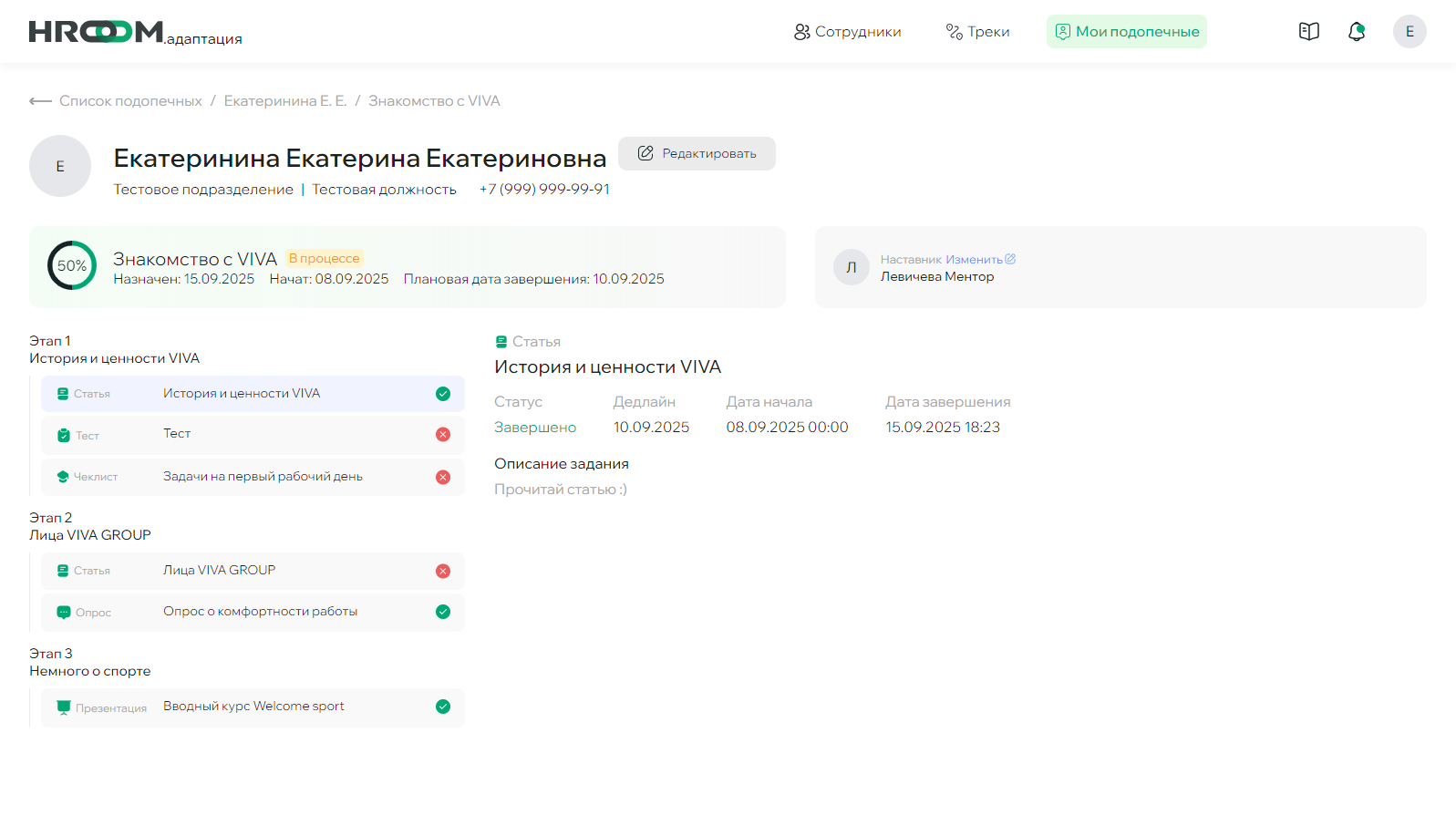The width and height of the screenshot is (1456, 836).
Task: Click Екатеринина Е. Е. breadcrumb link
Action: click(x=285, y=101)
